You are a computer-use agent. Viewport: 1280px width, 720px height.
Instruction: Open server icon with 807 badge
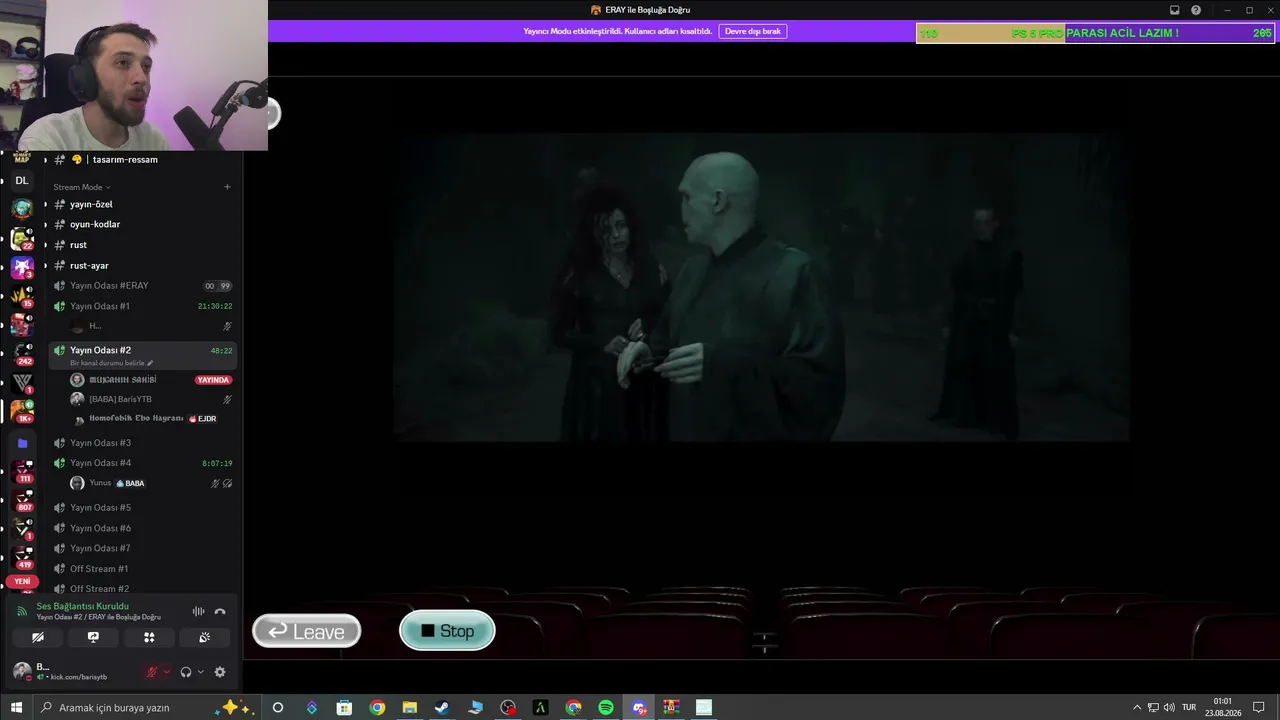coord(22,499)
